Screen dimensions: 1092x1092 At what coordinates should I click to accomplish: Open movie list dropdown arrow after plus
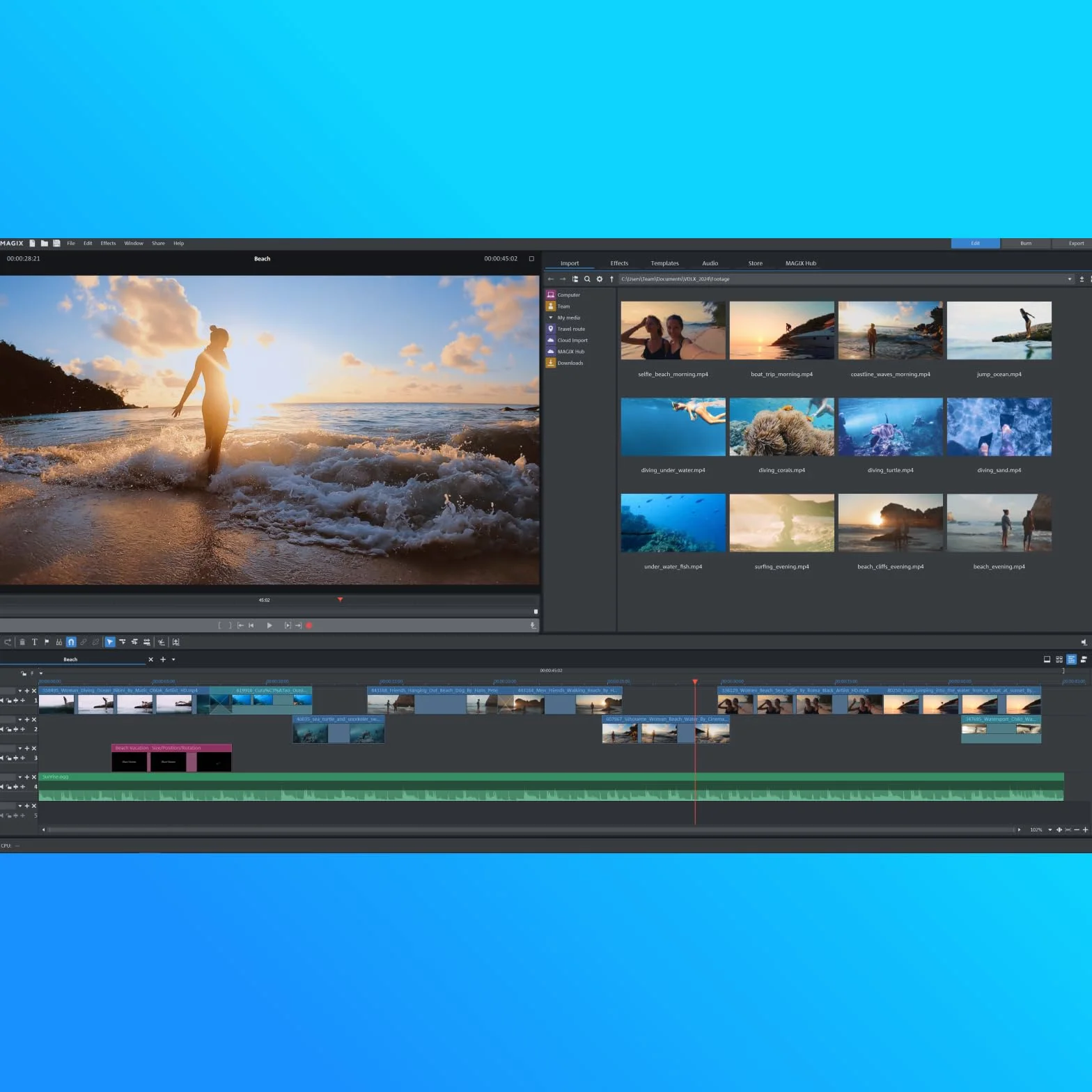click(173, 660)
